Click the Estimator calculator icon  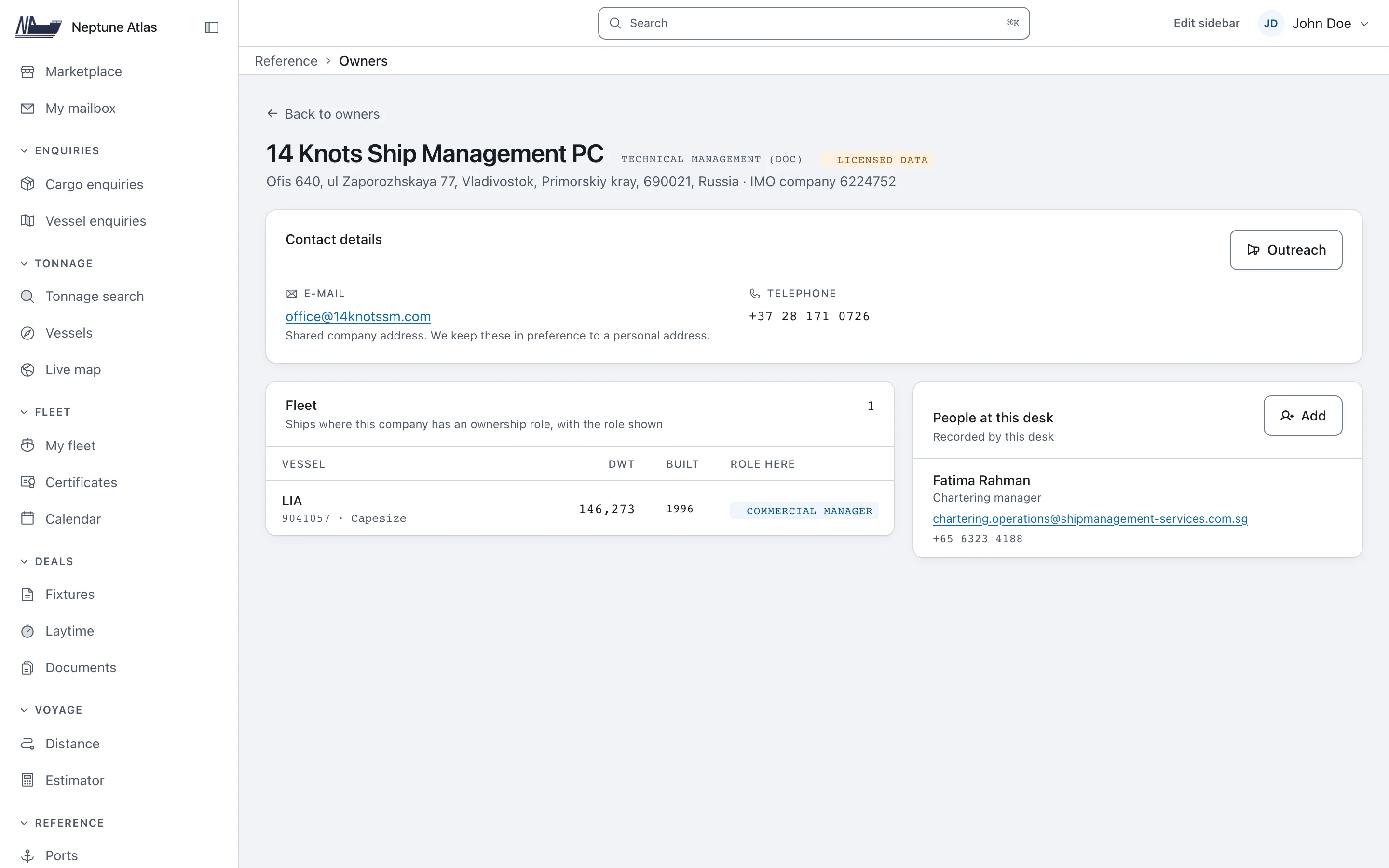27,780
